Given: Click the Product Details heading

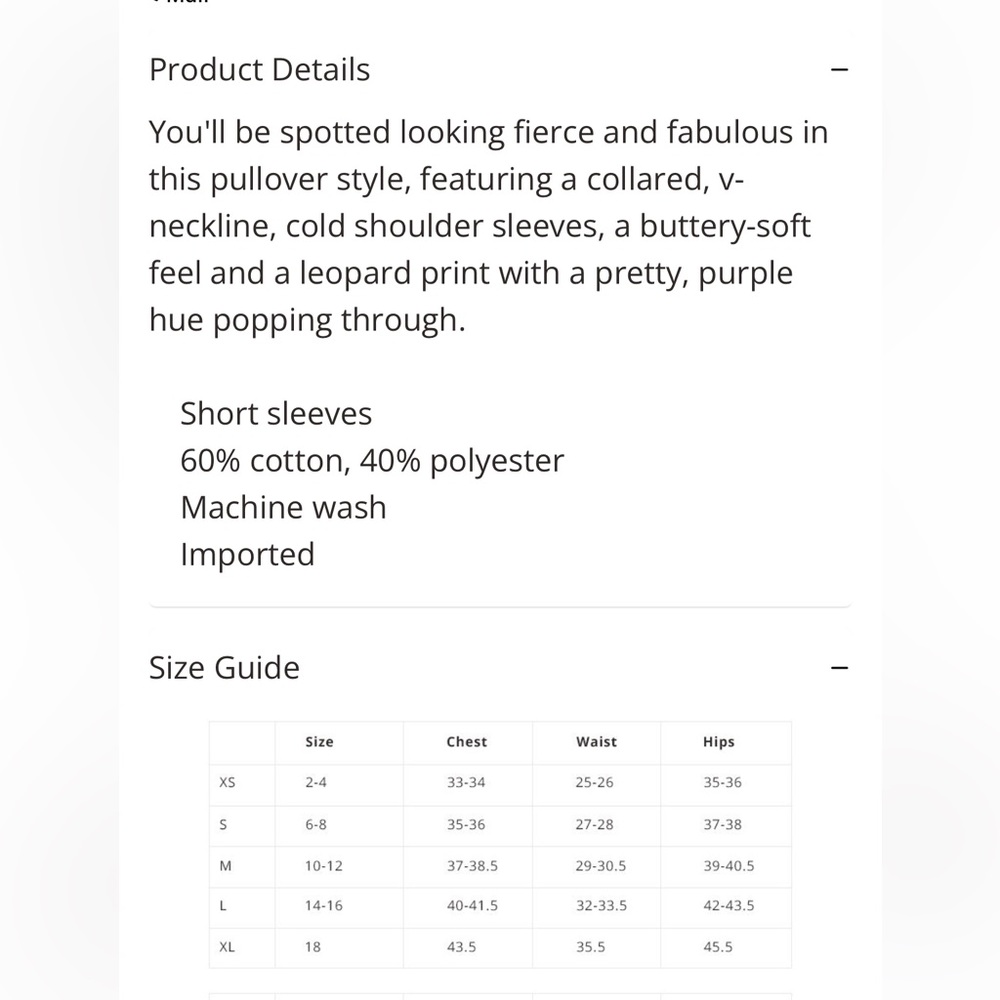Looking at the screenshot, I should click(260, 69).
